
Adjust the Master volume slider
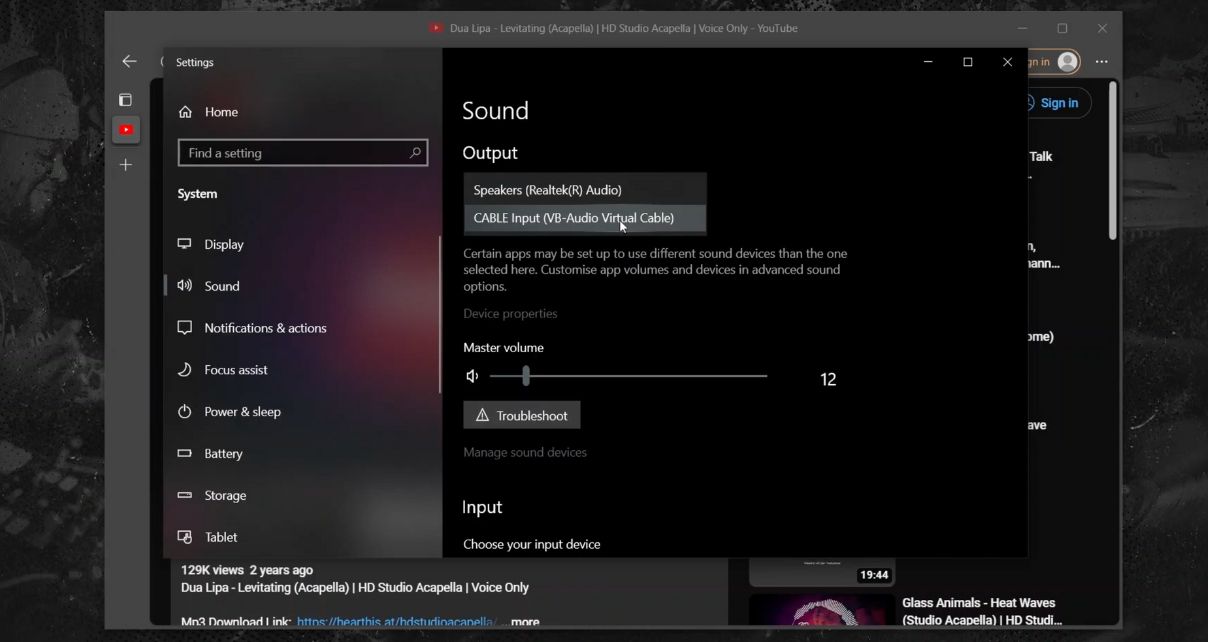pyautogui.click(x=526, y=376)
